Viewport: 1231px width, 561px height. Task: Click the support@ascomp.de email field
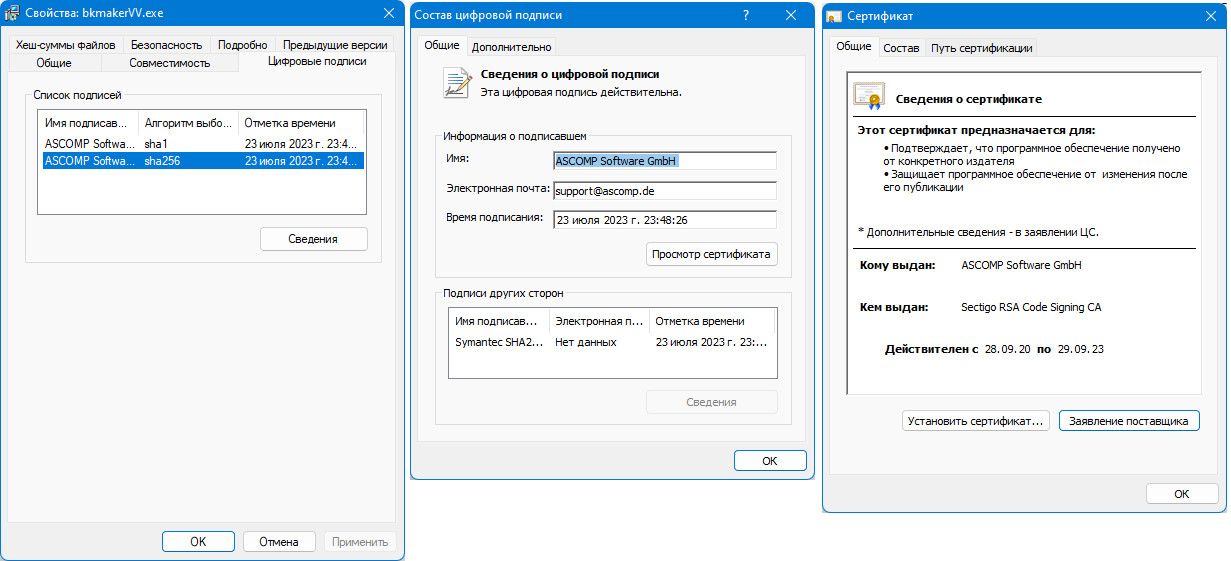664,190
